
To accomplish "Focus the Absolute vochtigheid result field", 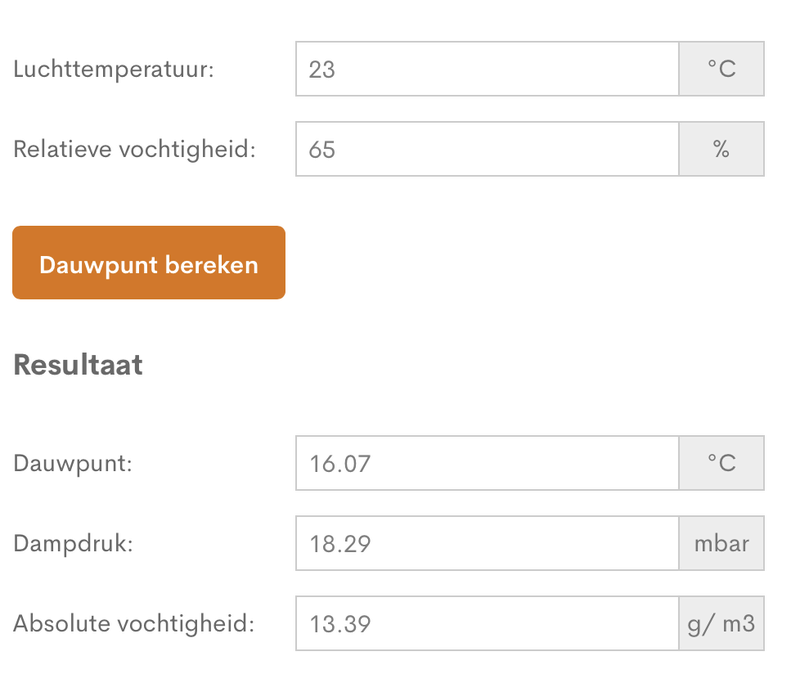I will point(487,623).
